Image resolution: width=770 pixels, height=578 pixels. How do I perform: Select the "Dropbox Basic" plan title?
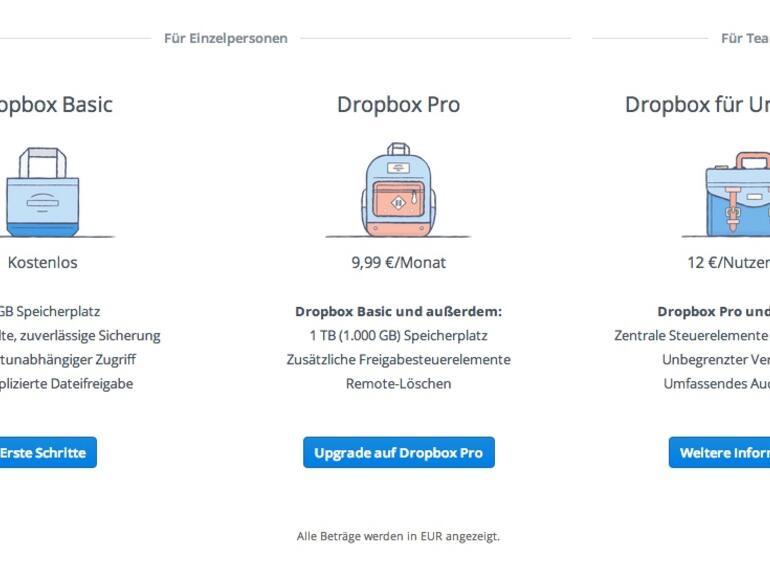tap(55, 104)
